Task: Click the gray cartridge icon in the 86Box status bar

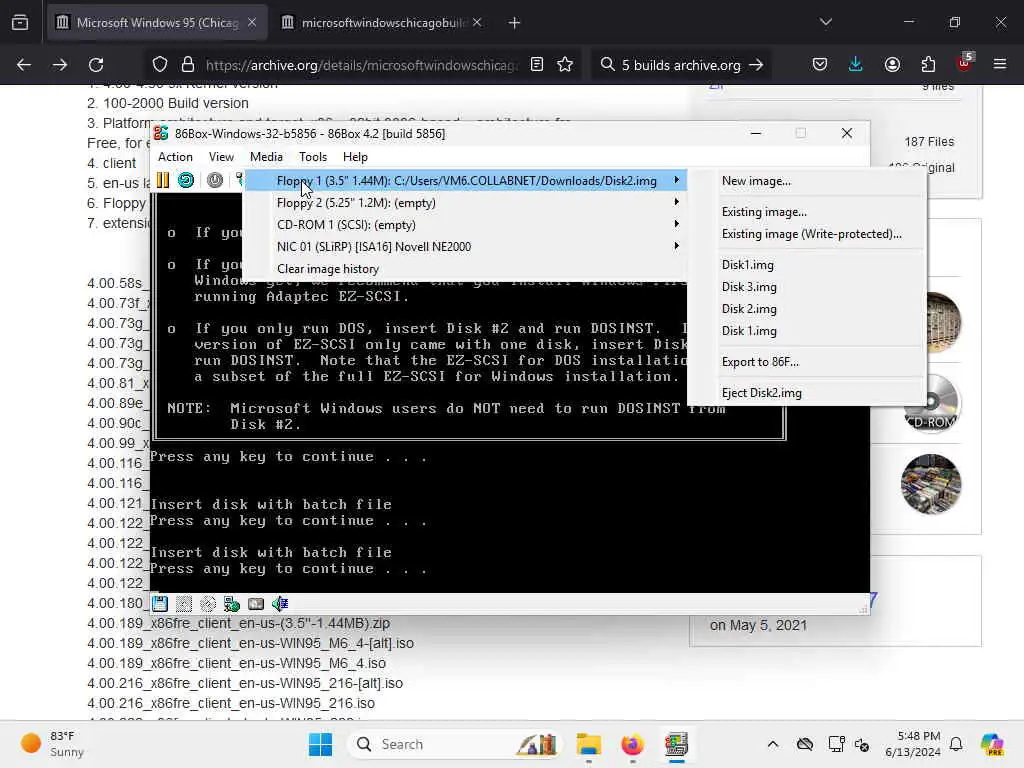Action: pos(256,603)
